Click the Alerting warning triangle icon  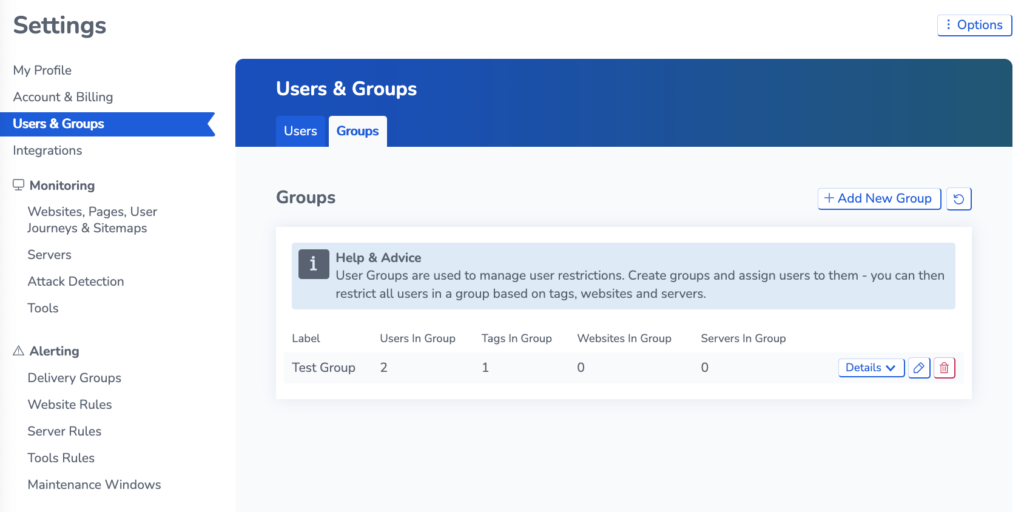coord(18,351)
